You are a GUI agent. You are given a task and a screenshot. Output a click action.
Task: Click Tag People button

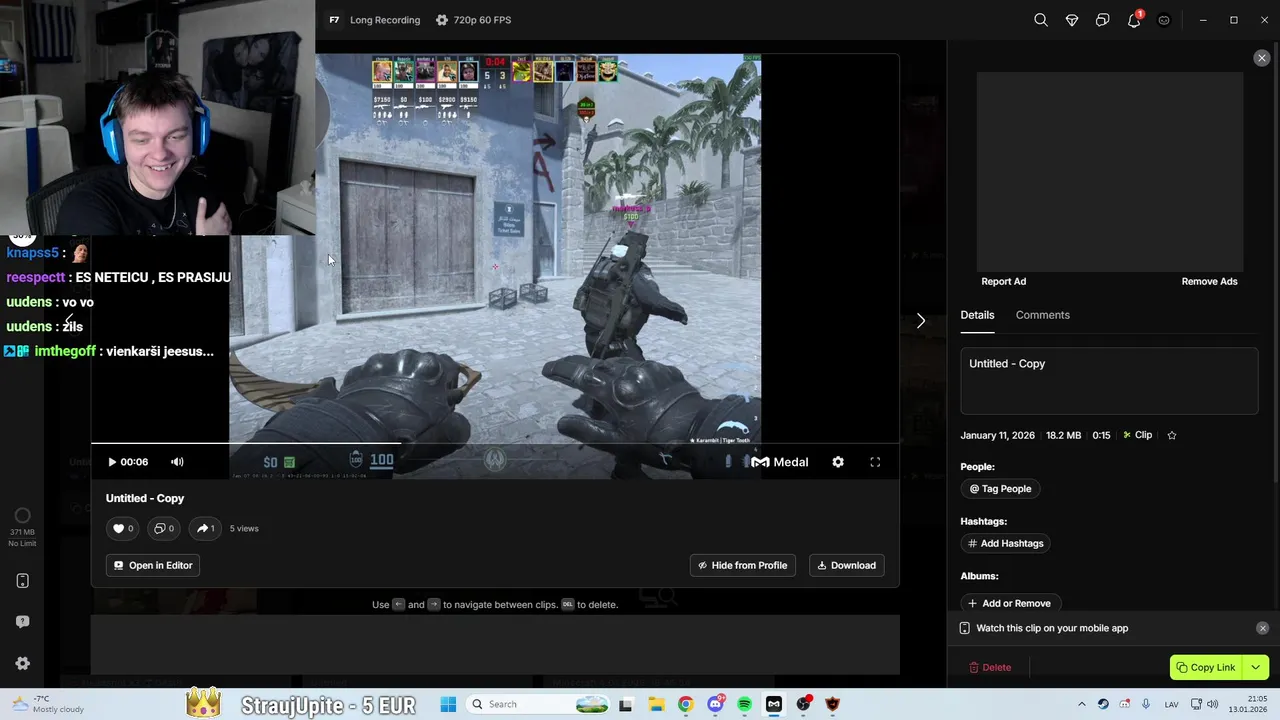1000,489
